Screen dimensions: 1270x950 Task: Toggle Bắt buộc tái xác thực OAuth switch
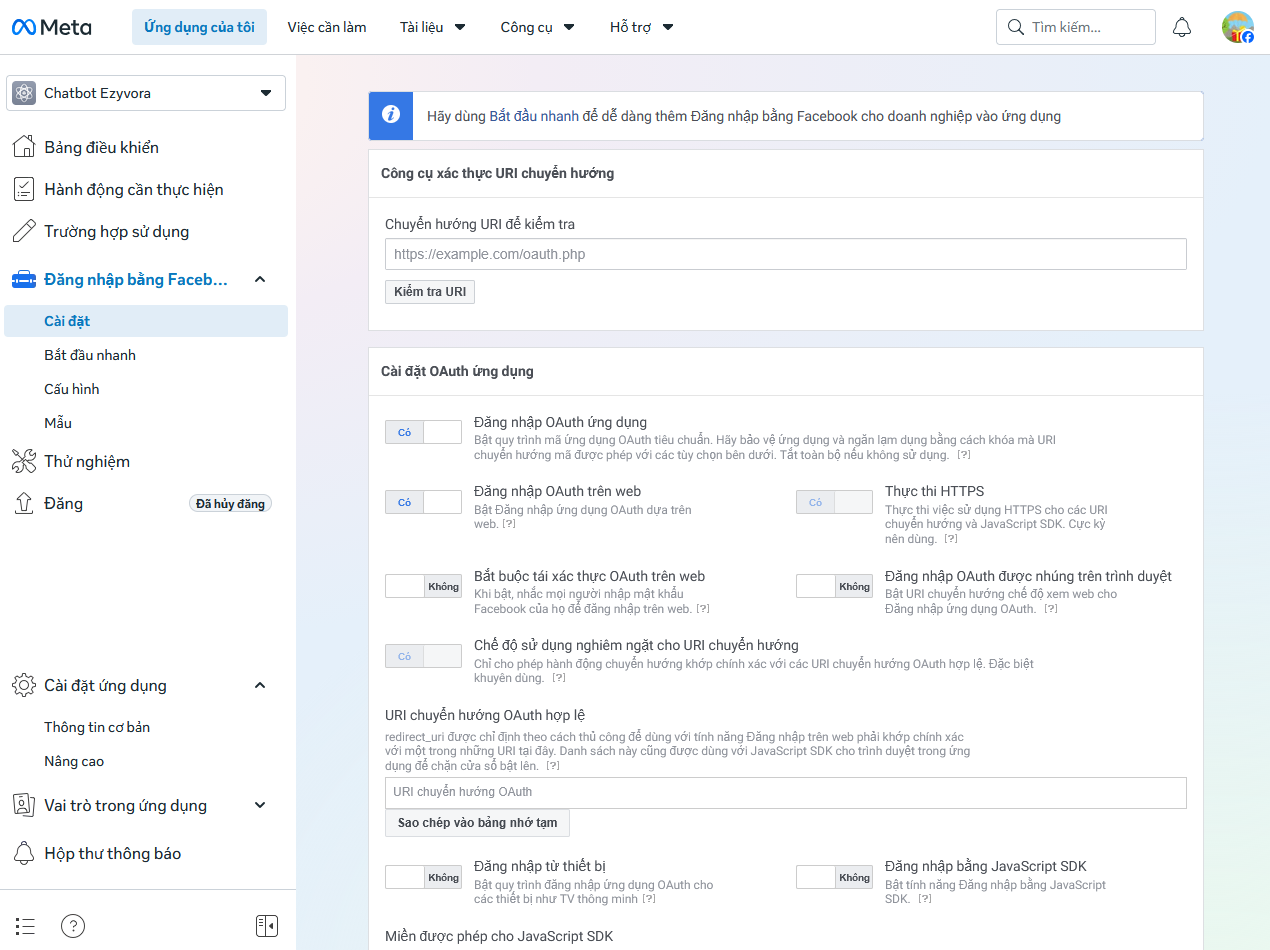coord(423,586)
